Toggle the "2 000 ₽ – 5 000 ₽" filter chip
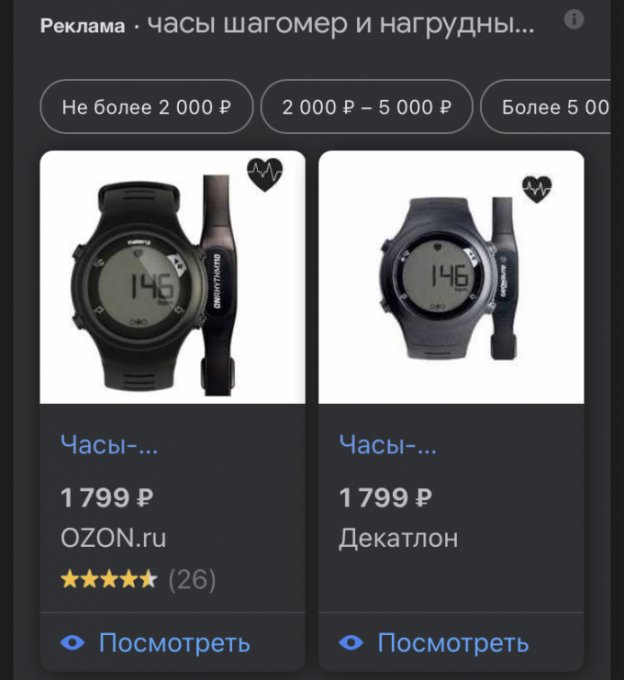Viewport: 624px width, 680px height. tap(366, 107)
